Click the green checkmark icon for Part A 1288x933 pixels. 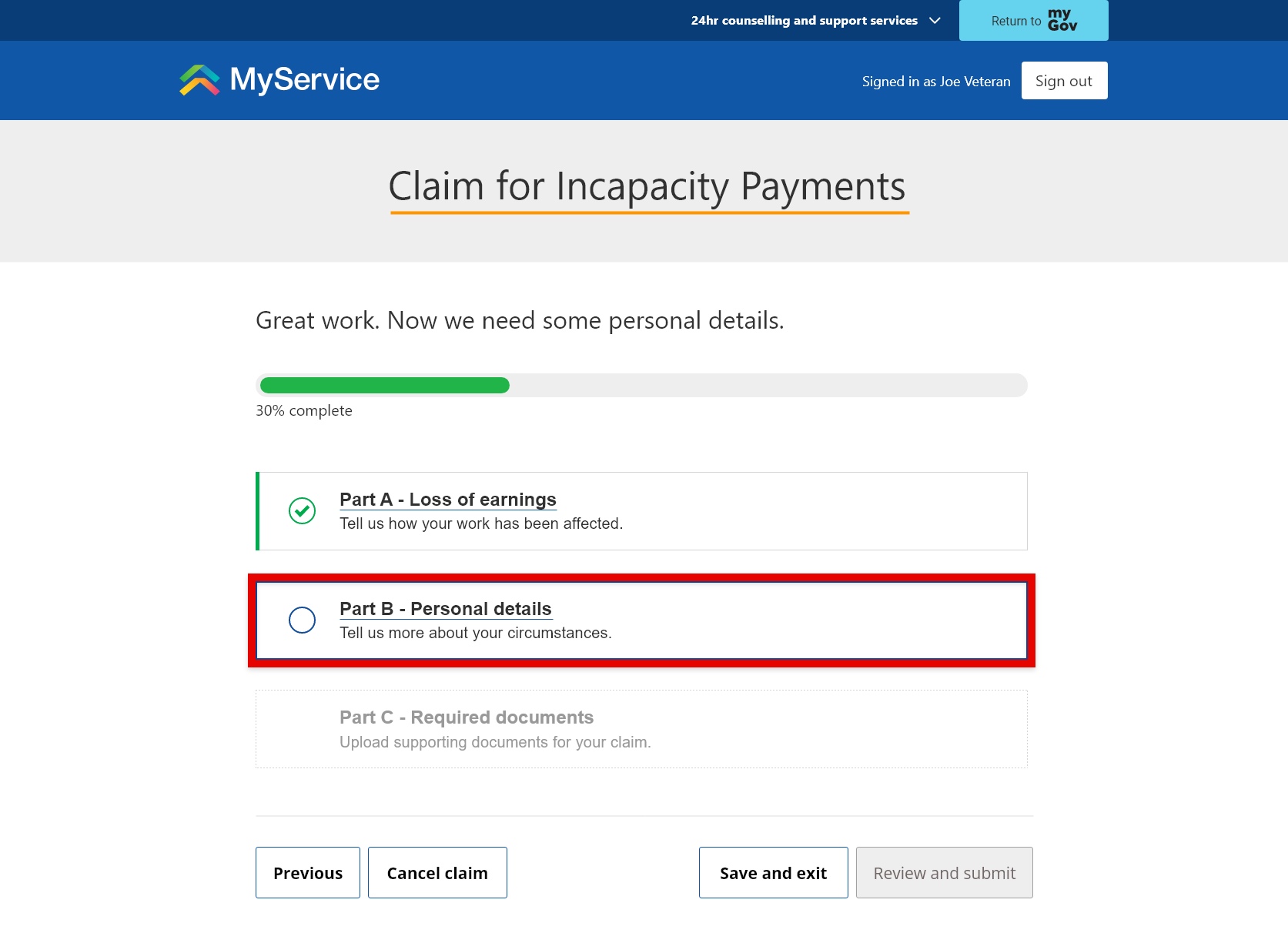(x=302, y=510)
